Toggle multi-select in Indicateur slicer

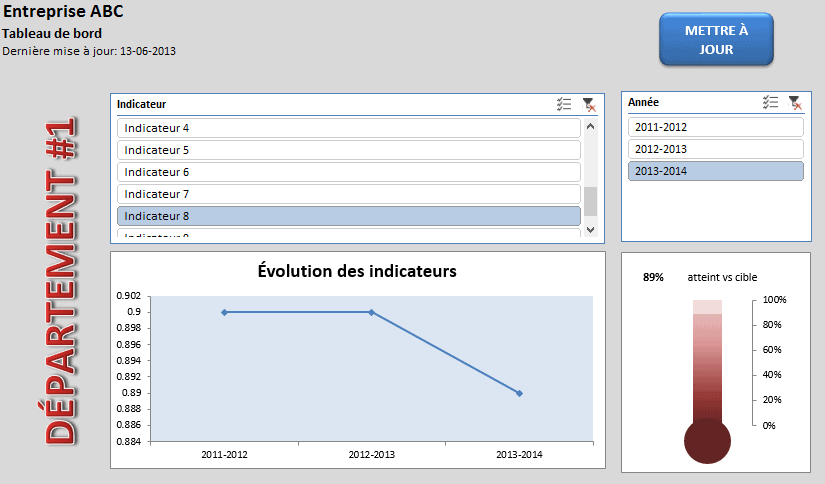pos(564,104)
